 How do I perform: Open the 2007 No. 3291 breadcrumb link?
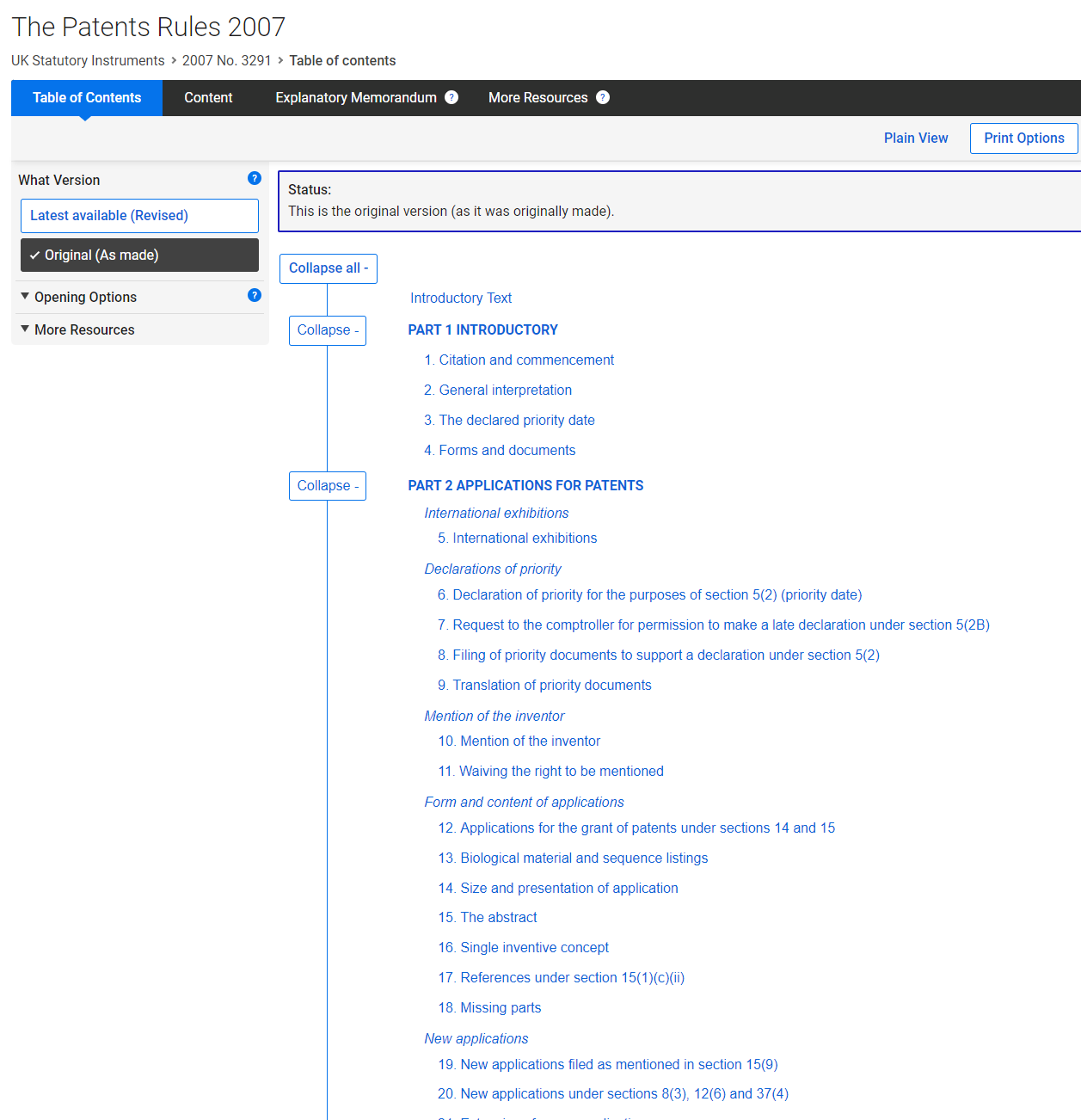coord(226,61)
